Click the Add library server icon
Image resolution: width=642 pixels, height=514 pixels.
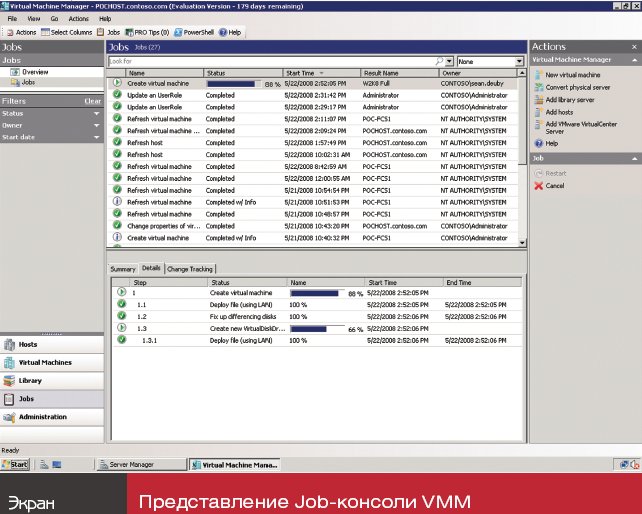pyautogui.click(x=538, y=101)
